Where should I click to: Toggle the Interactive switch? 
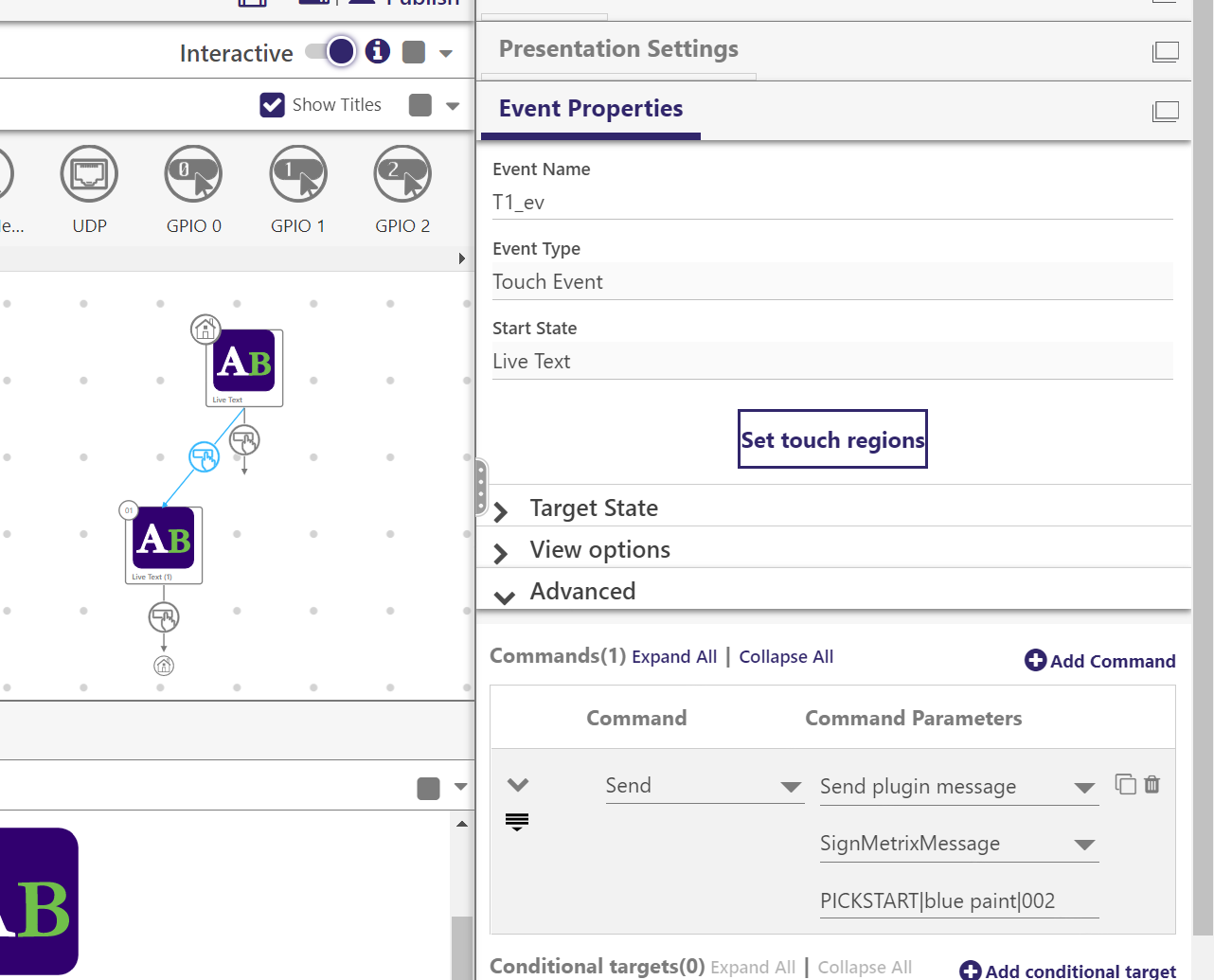pyautogui.click(x=330, y=51)
